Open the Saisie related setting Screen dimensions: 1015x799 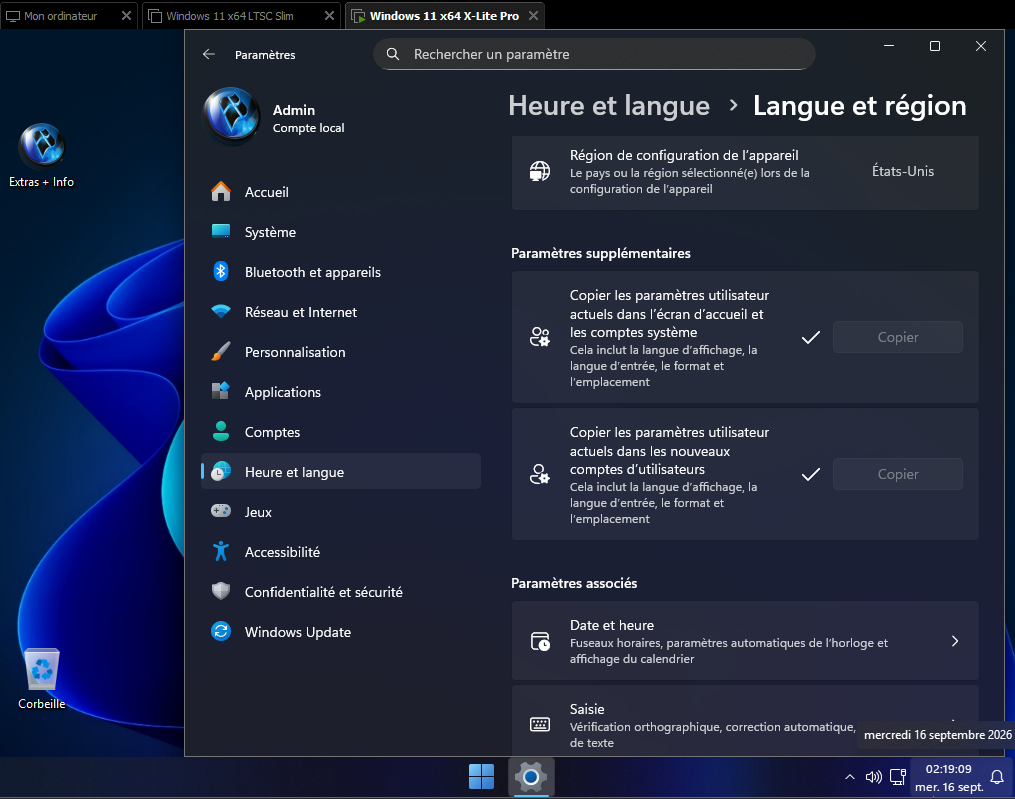click(x=744, y=721)
